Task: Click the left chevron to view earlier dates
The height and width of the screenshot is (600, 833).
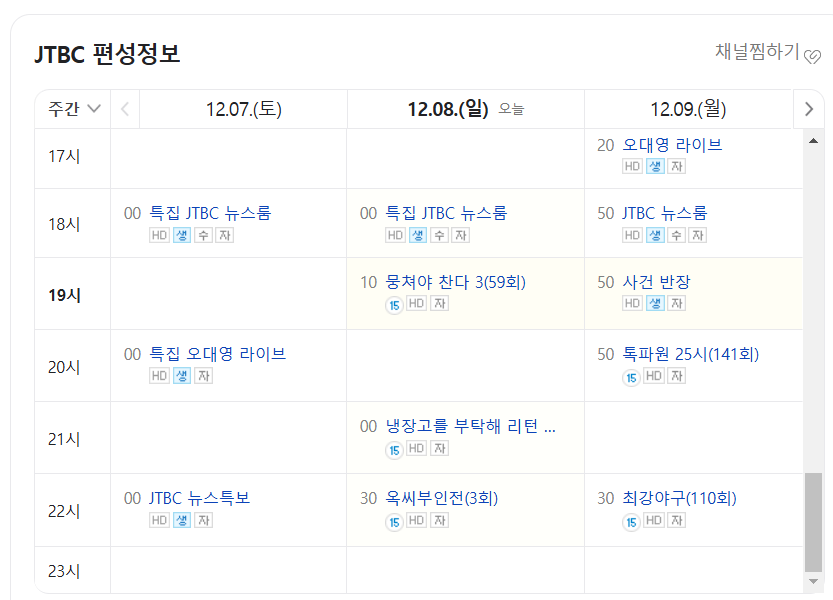Action: pos(124,110)
